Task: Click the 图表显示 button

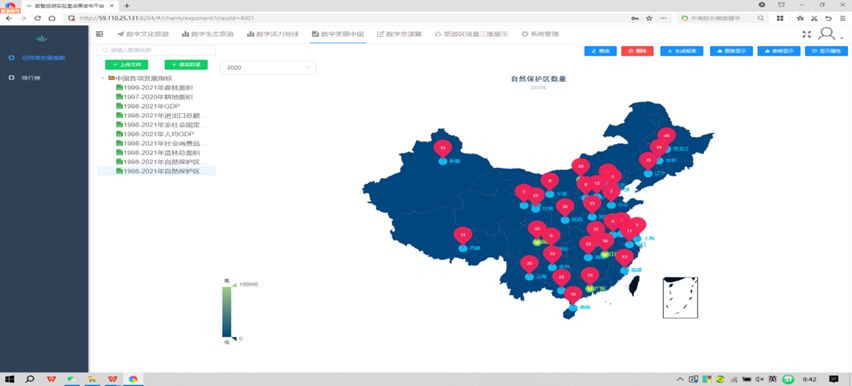Action: click(731, 51)
